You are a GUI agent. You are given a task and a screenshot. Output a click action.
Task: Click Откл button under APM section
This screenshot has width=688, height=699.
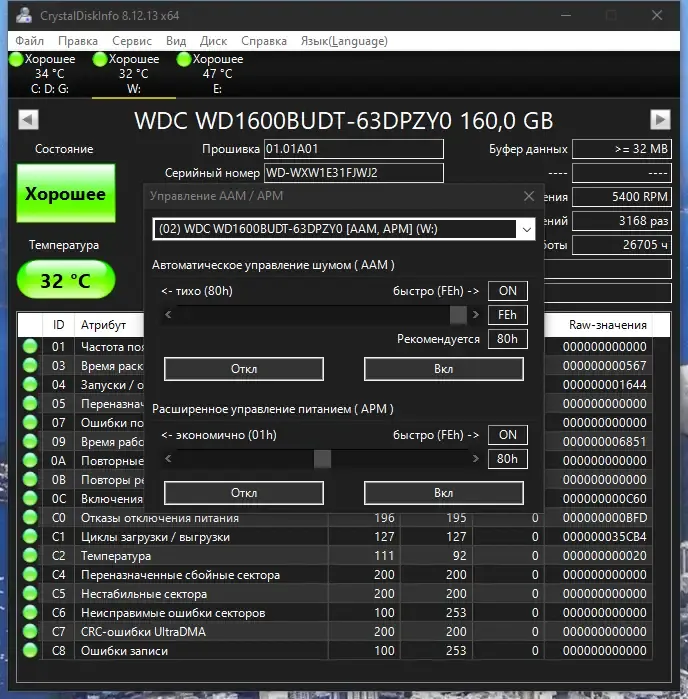tap(244, 493)
